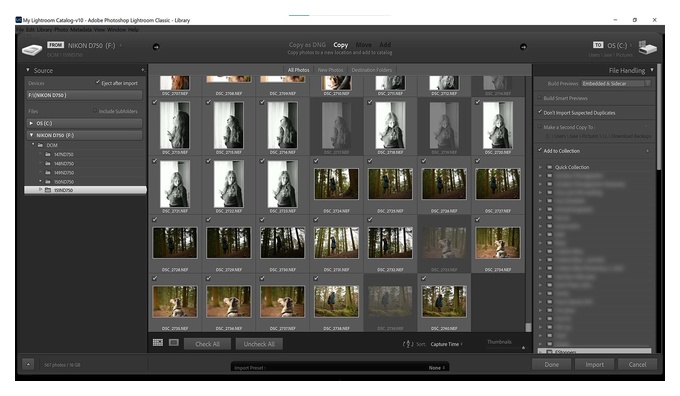
Task: Click the Uncheck All button
Action: 259,344
